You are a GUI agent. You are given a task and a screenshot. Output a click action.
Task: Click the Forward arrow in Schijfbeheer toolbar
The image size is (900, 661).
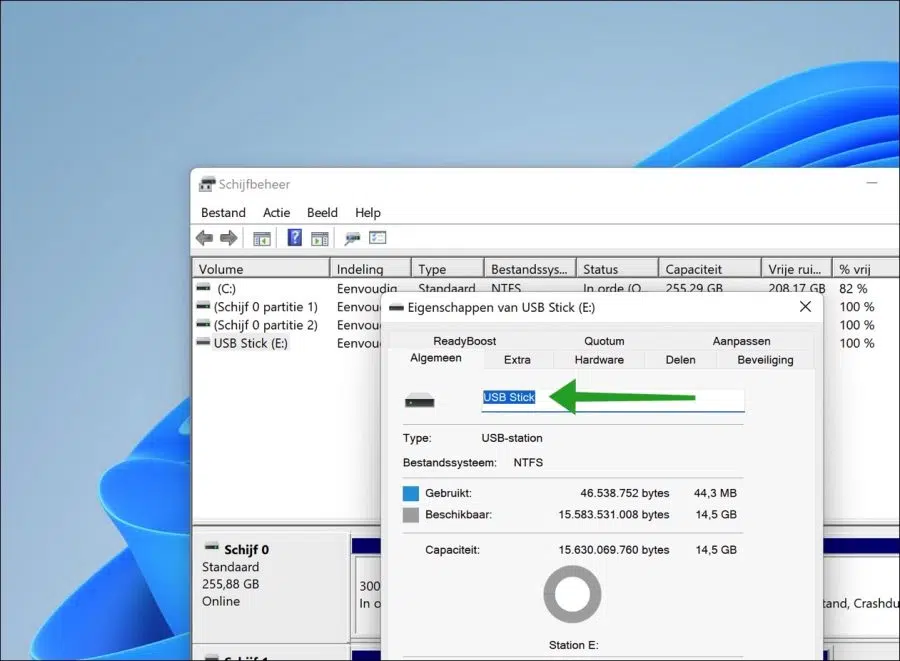[228, 238]
